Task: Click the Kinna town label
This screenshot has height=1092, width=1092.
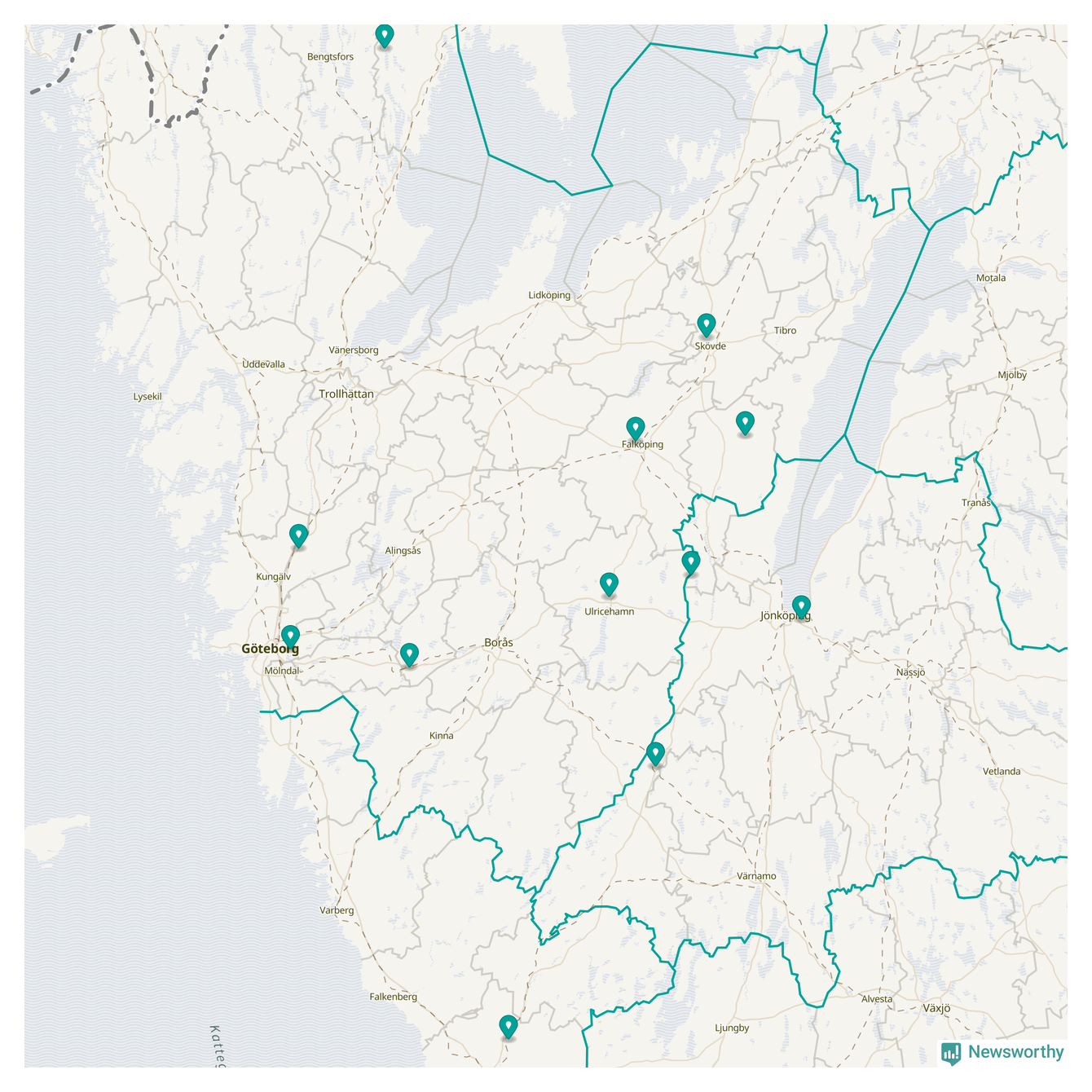Action: coord(442,736)
